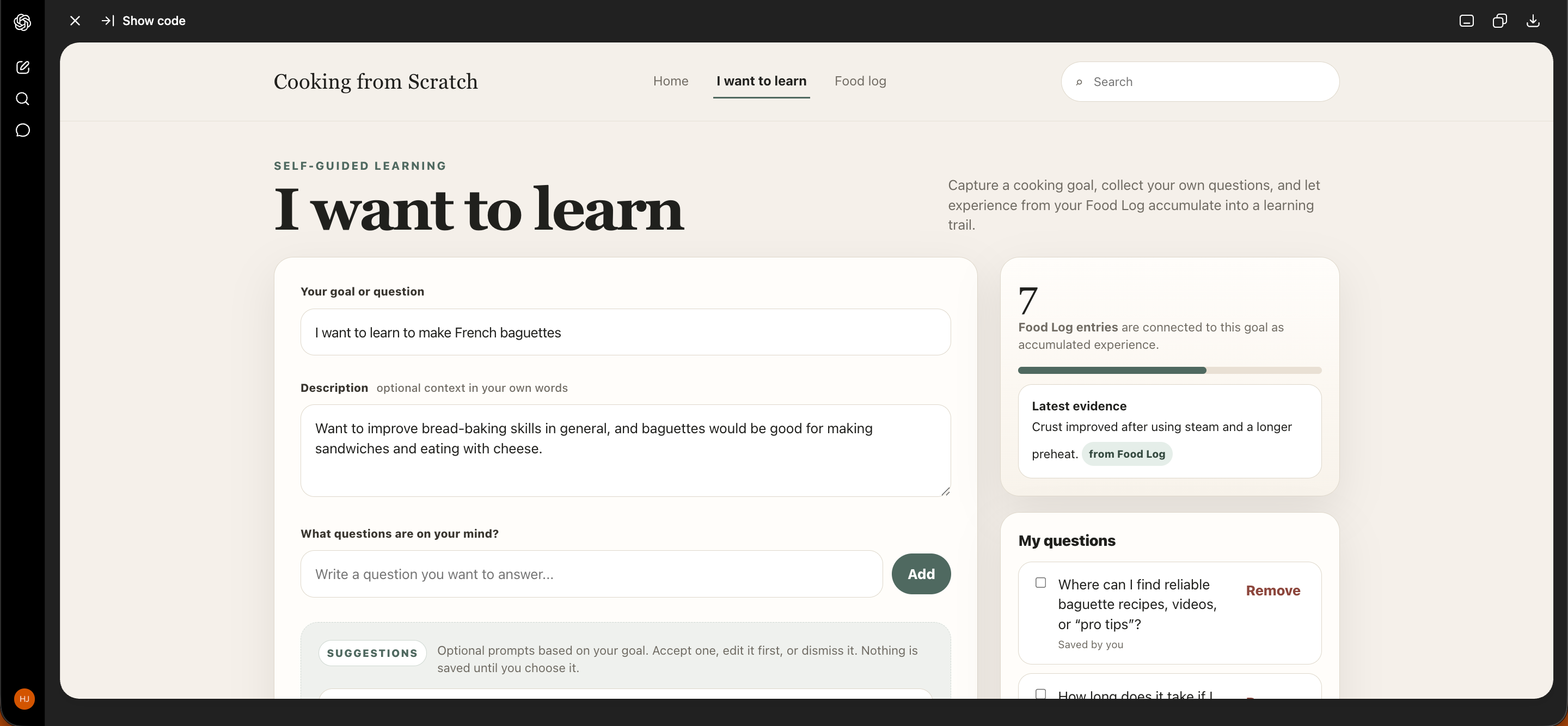Viewport: 1568px width, 726px height.
Task: Switch to the Food log tab
Action: [860, 81]
